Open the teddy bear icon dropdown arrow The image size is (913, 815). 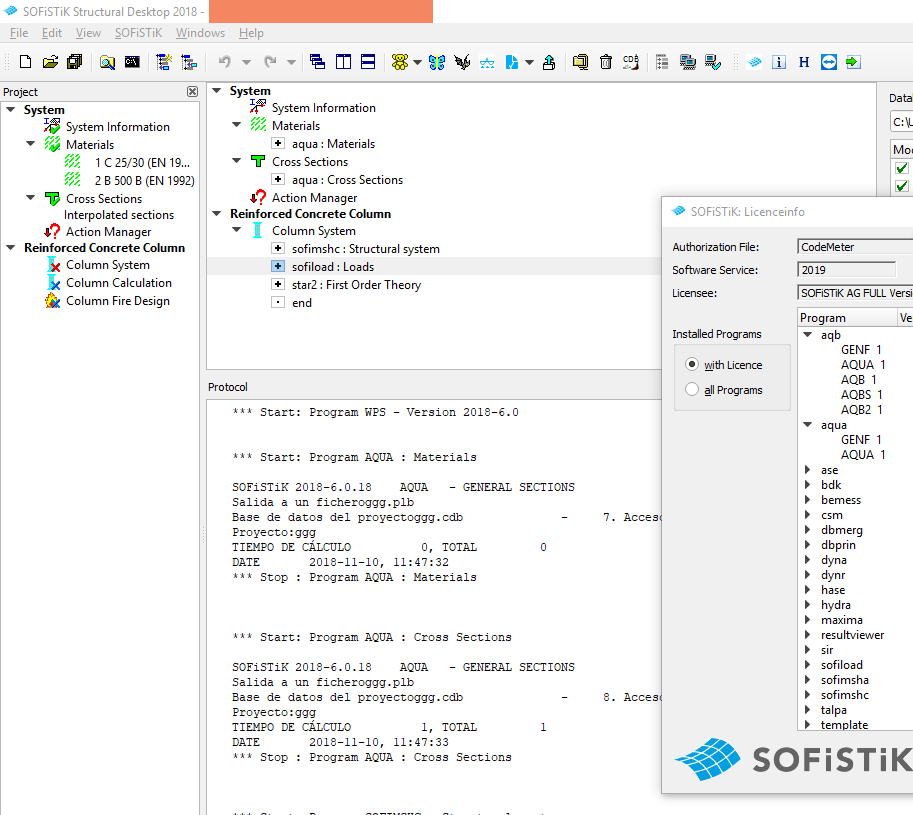coord(417,62)
